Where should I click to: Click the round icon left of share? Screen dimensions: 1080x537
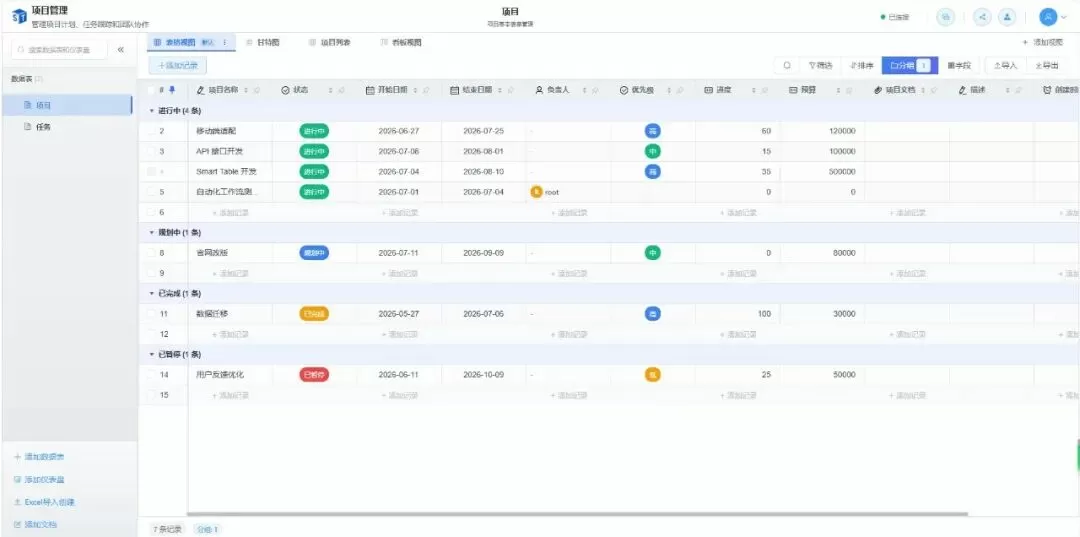pos(946,17)
